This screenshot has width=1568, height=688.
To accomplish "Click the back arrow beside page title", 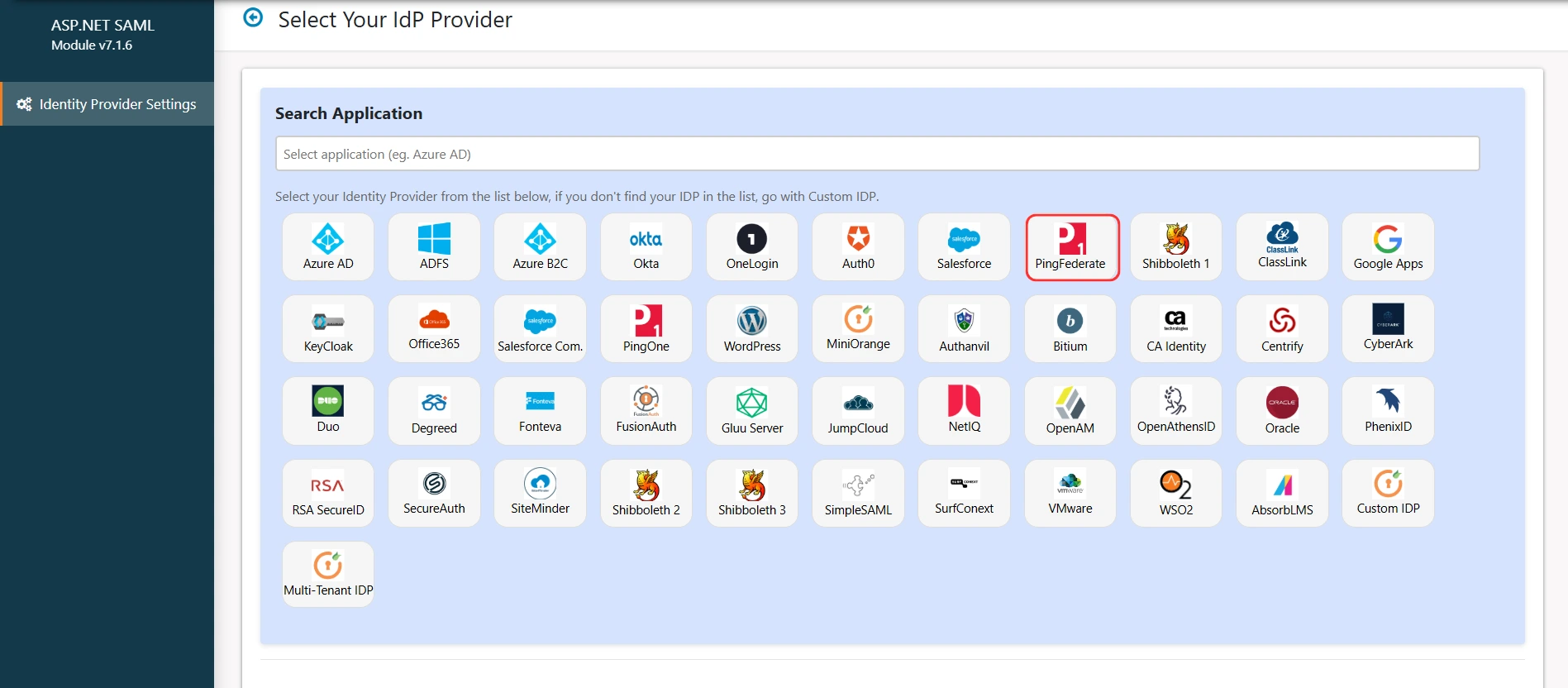I will pyautogui.click(x=253, y=18).
